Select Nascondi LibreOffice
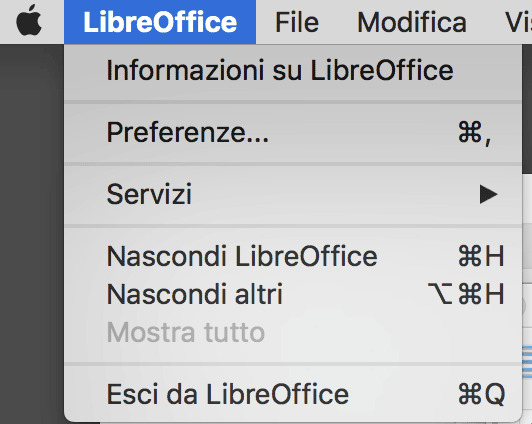The height and width of the screenshot is (424, 532). (293, 256)
